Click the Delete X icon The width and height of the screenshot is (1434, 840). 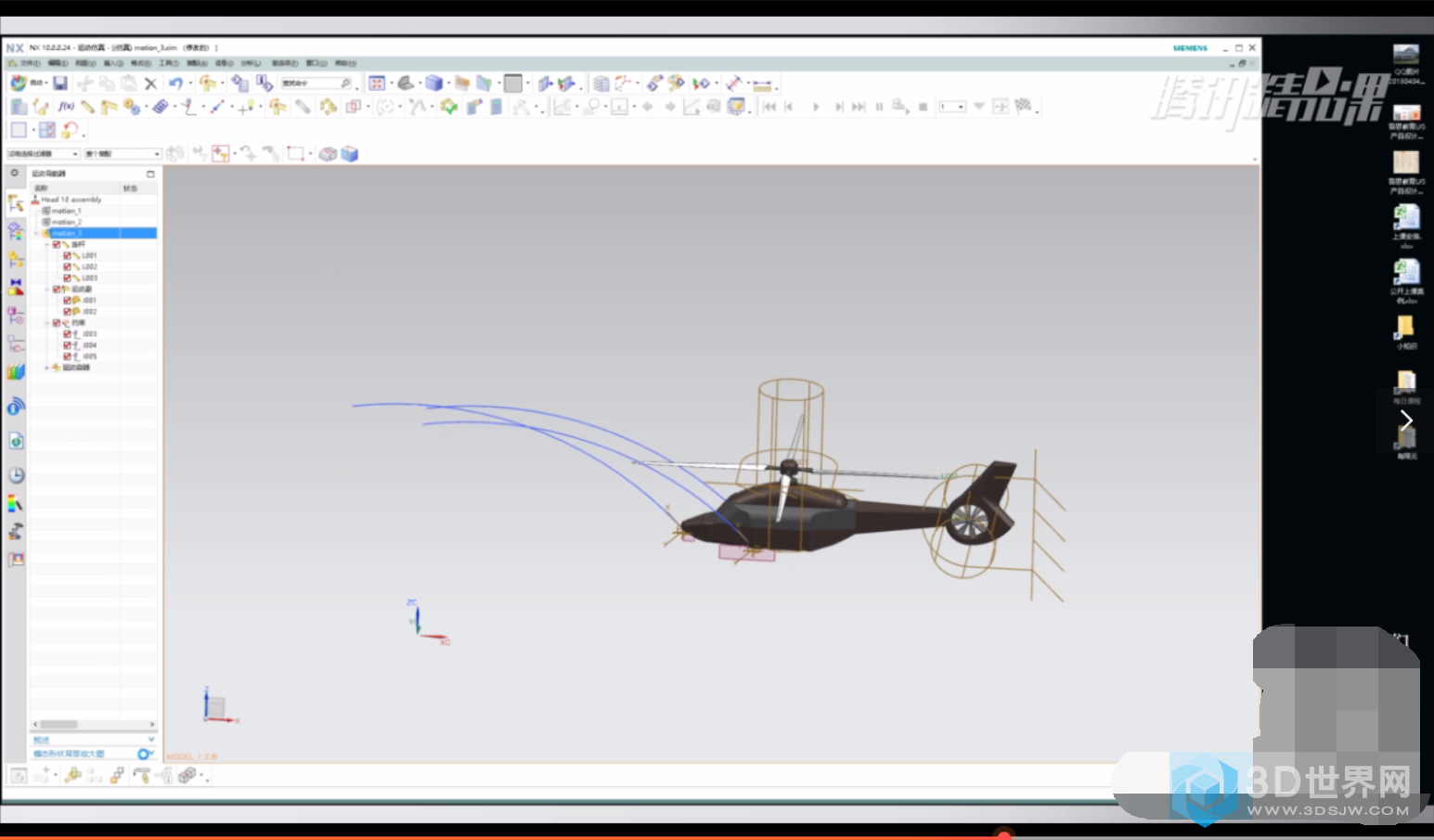click(150, 83)
